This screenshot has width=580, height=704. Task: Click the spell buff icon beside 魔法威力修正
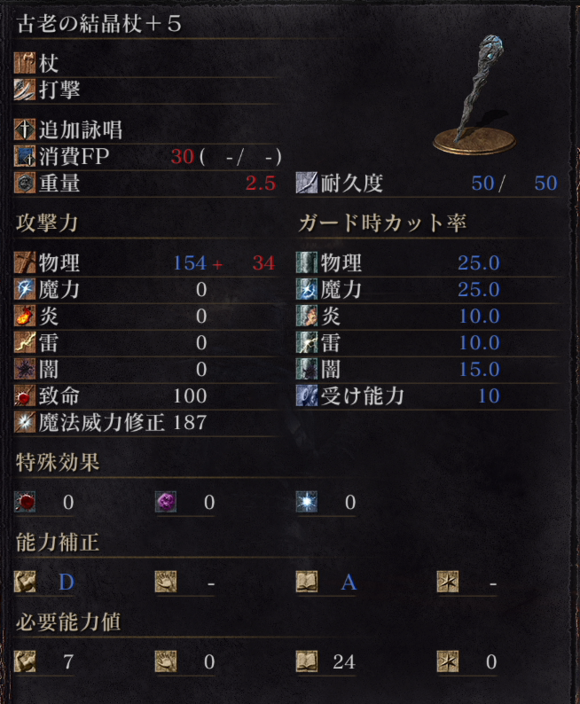(x=25, y=422)
